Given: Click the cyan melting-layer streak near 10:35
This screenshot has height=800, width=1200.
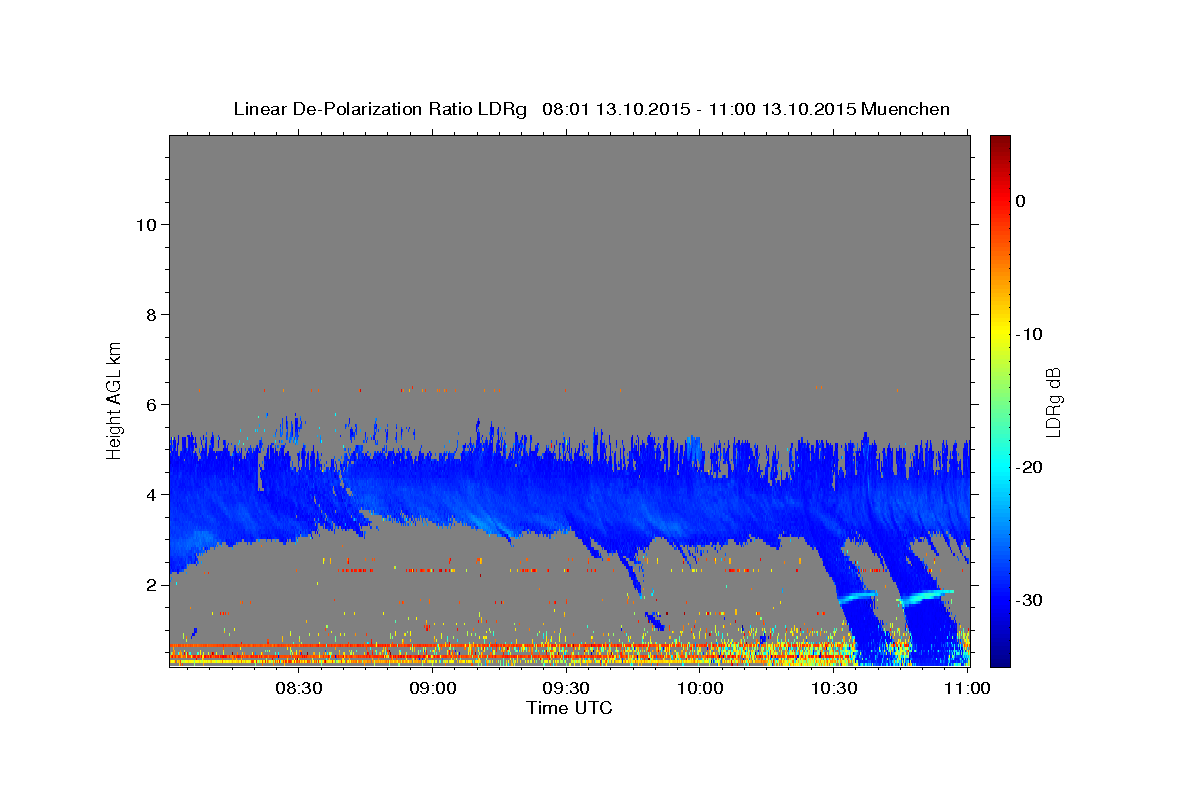Looking at the screenshot, I should [857, 596].
